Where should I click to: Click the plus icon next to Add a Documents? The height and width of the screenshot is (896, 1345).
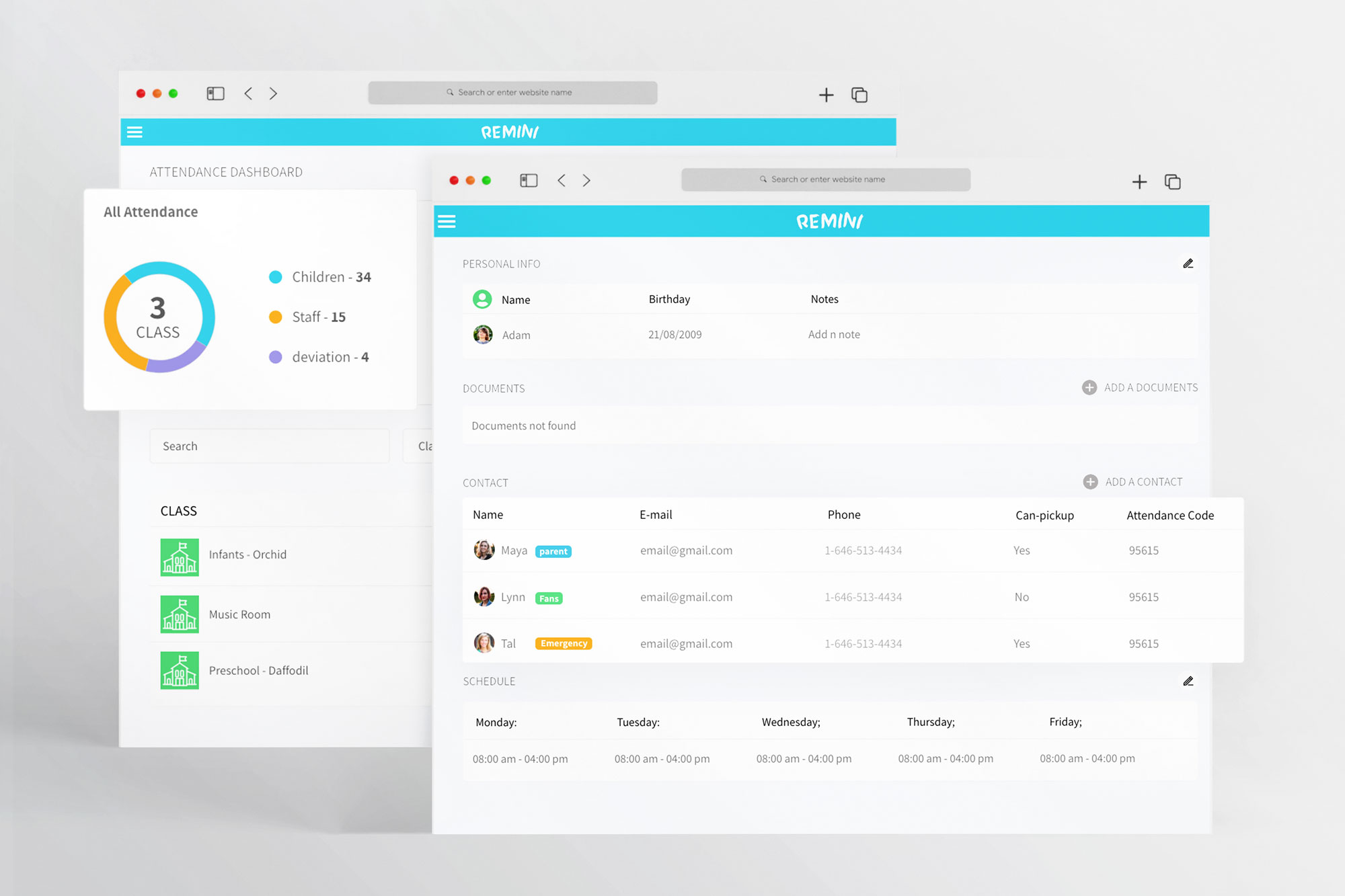1089,387
